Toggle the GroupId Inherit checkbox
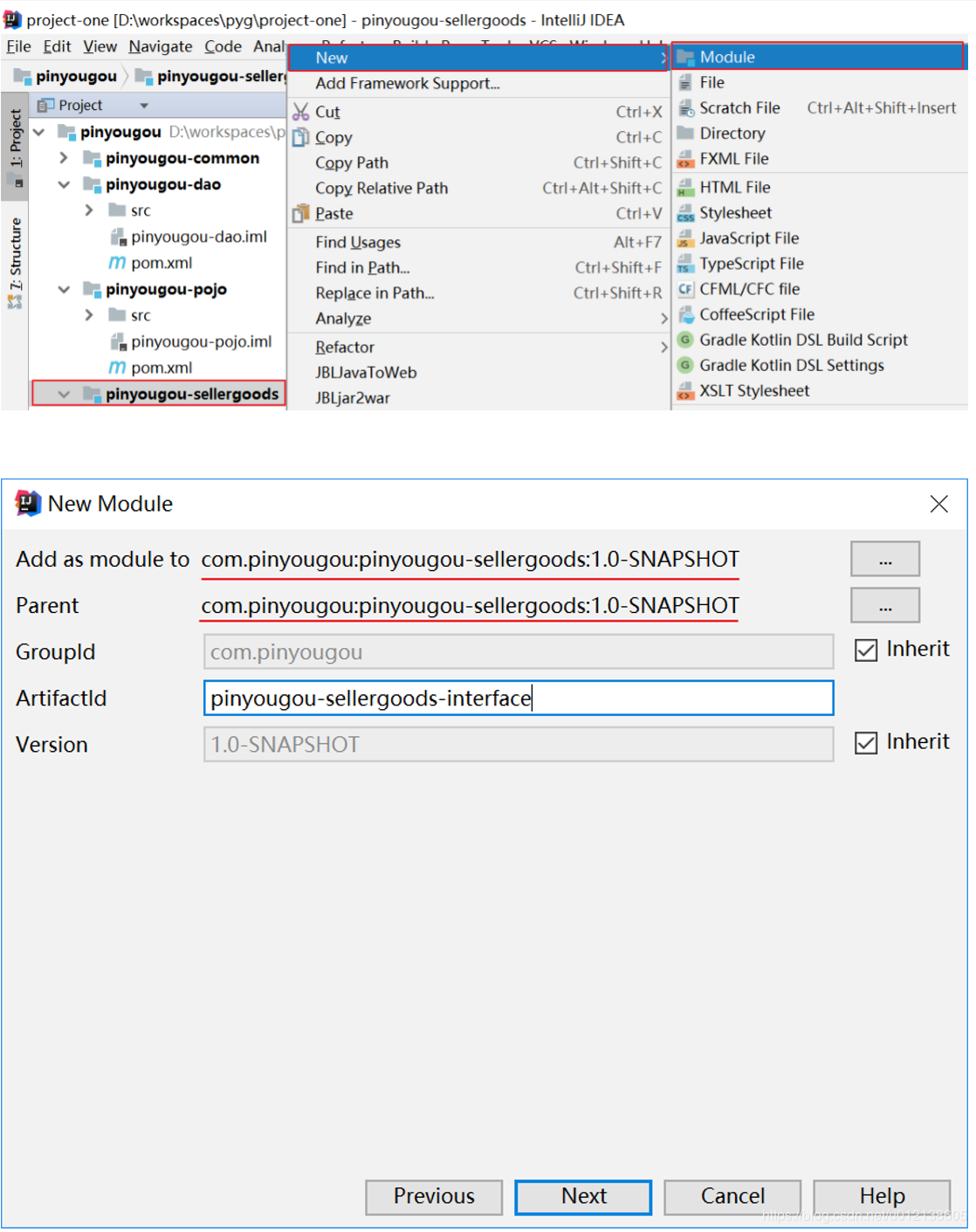This screenshot has height=1232, width=976. [x=865, y=650]
